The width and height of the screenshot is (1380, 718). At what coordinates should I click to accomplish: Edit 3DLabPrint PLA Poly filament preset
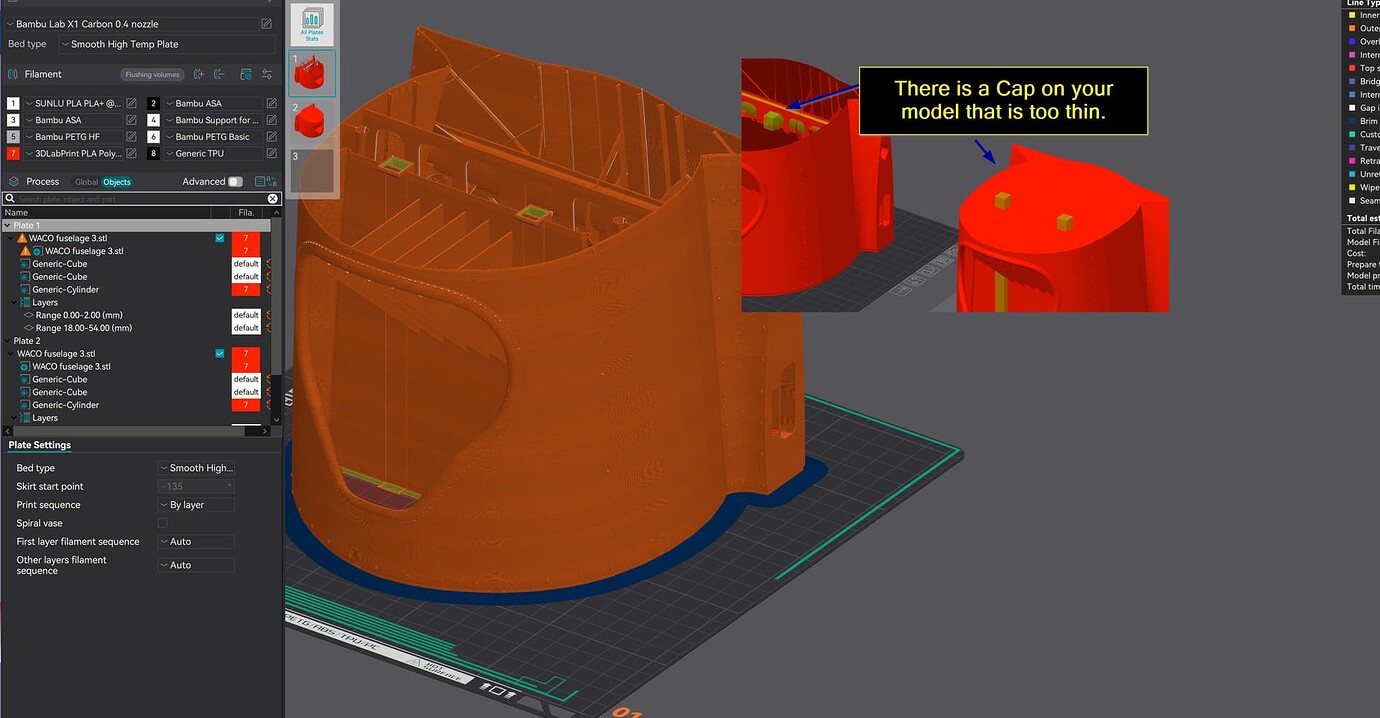[131, 154]
